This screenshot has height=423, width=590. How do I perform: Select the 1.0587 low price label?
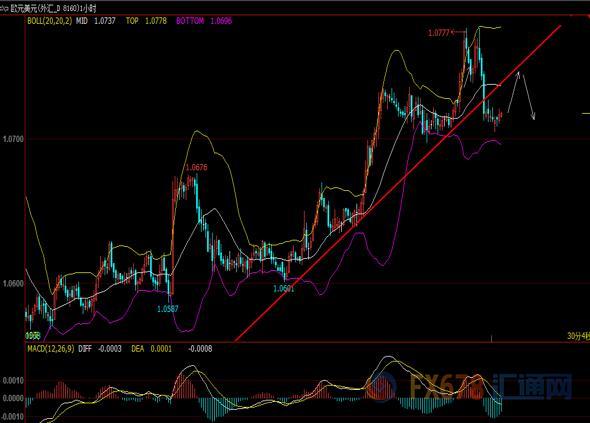[167, 309]
